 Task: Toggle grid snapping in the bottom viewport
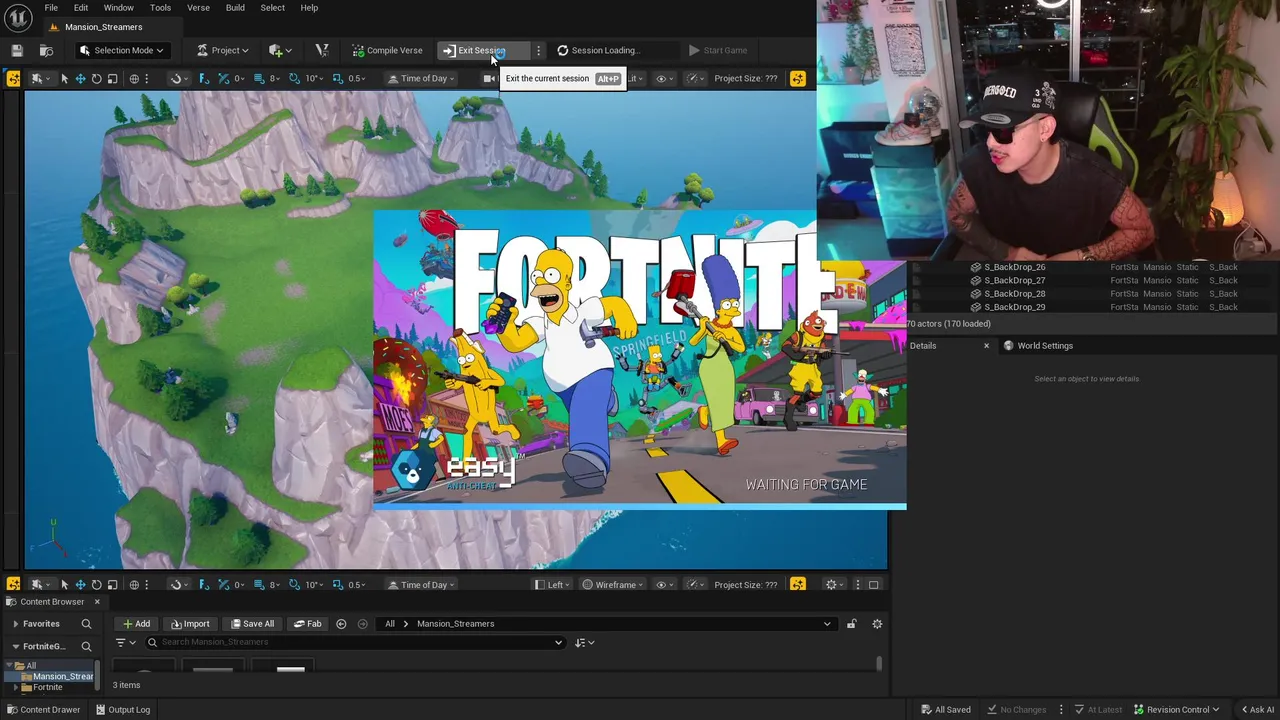[x=259, y=585]
